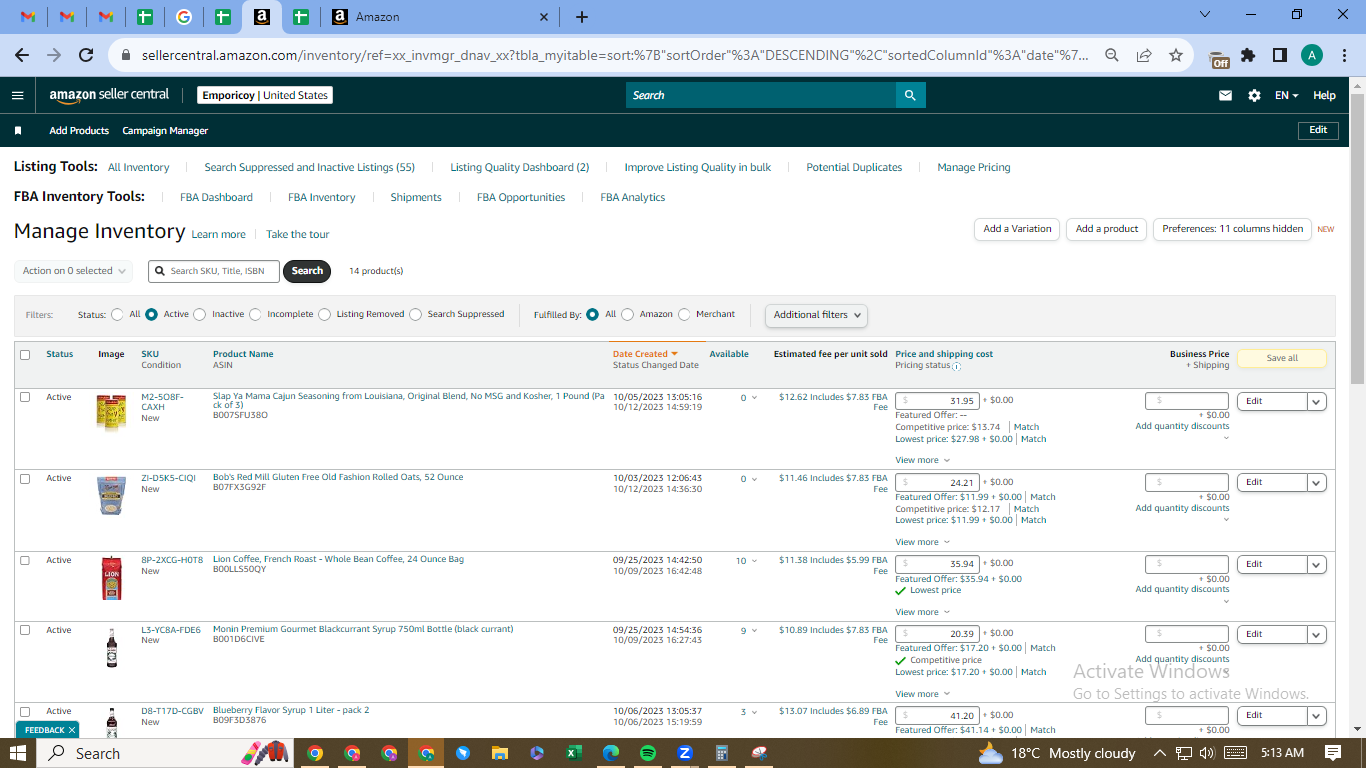Open Chrome profile avatar A
Viewport: 1366px width, 768px height.
coord(1312,55)
